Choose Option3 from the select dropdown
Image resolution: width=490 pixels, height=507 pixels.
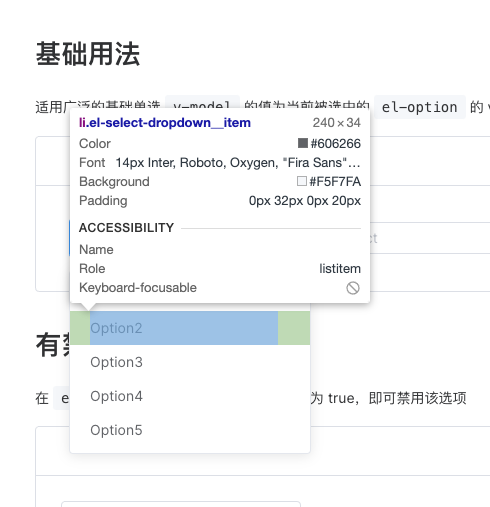(x=190, y=362)
